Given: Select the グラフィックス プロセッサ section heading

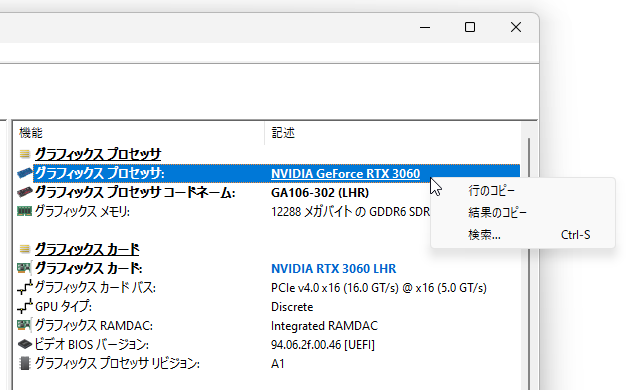Looking at the screenshot, I should pyautogui.click(x=98, y=154).
